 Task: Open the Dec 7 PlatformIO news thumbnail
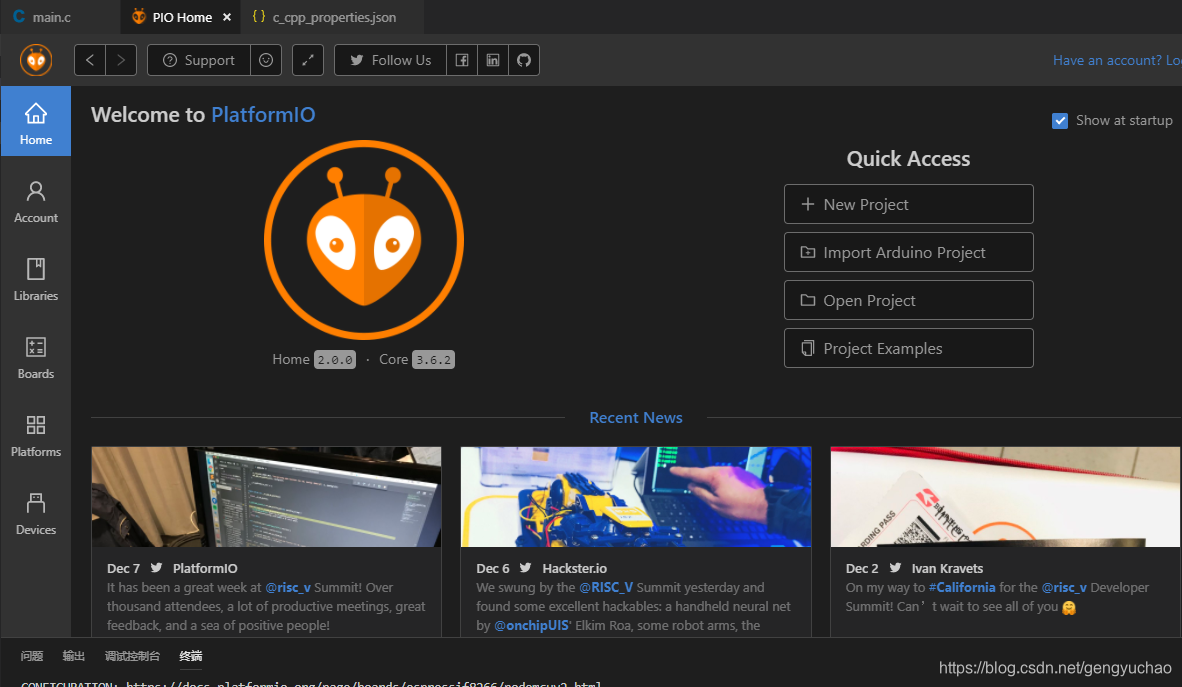[x=266, y=497]
